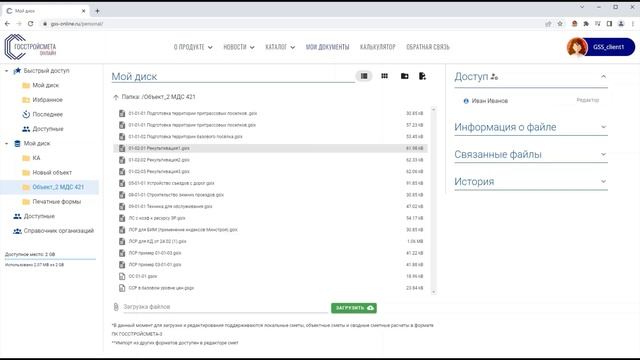Click the GSS_client1 account button
Screen dimensions: 640x360
pos(609,47)
